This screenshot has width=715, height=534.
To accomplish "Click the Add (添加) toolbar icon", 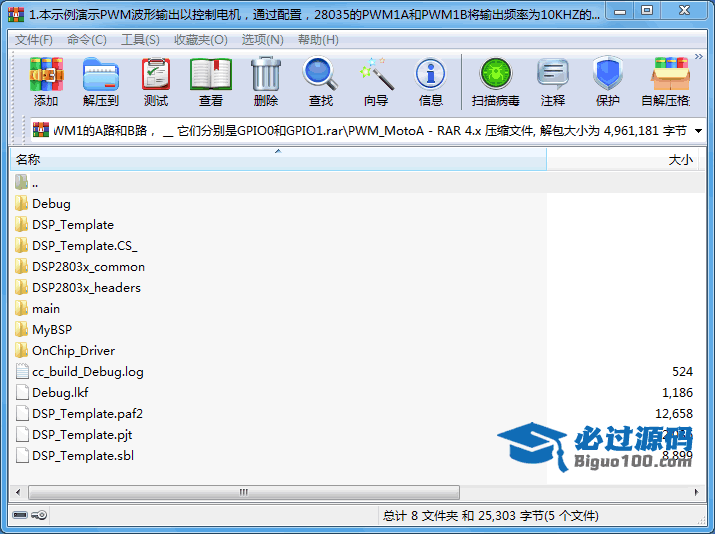I will [x=46, y=81].
